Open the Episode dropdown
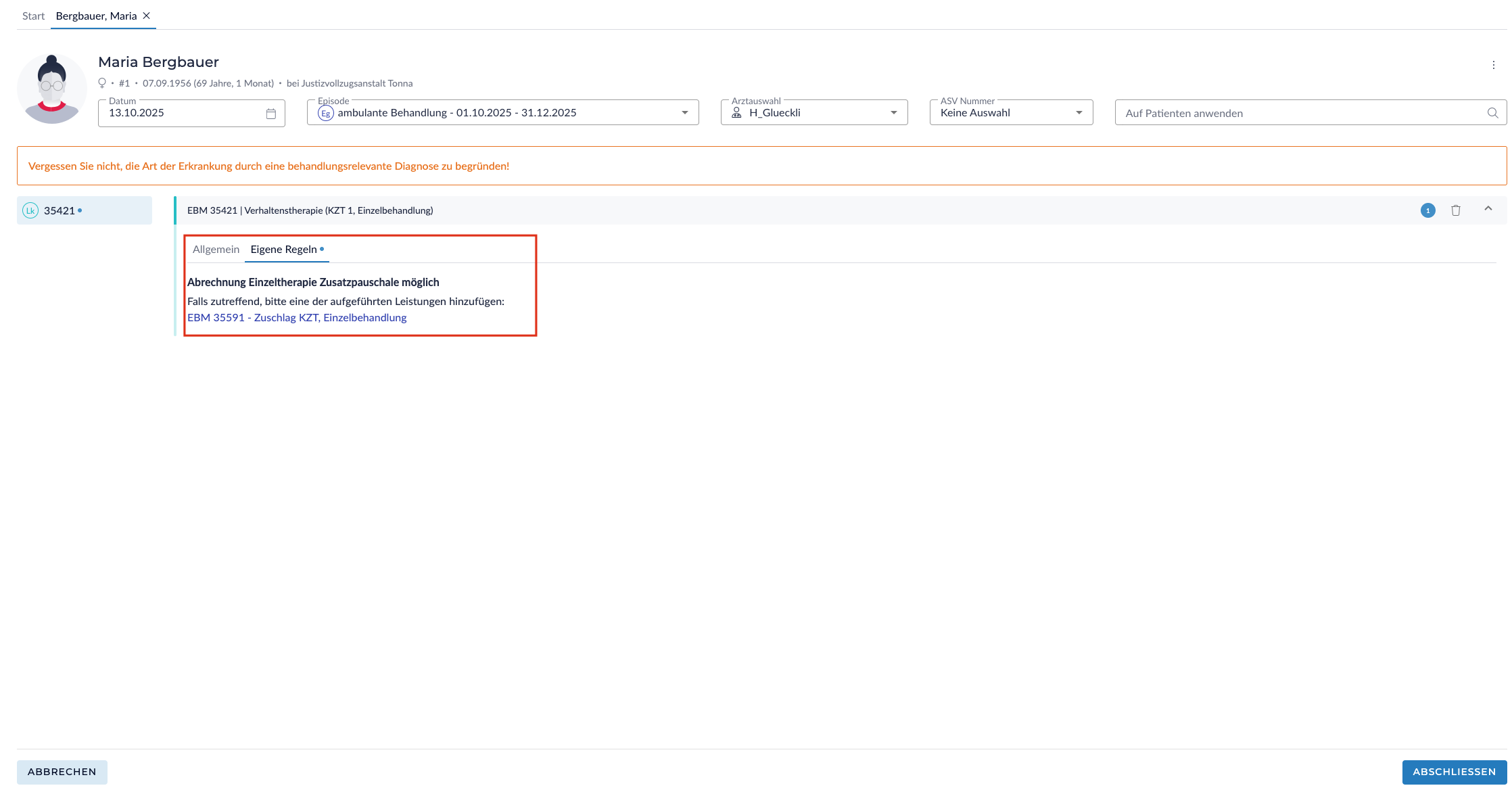The image size is (1512, 790). [684, 113]
